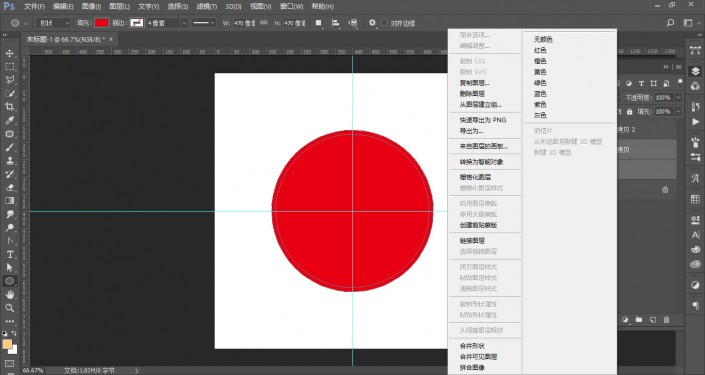
Task: Open the Layers panel menu icon
Action: (x=678, y=67)
